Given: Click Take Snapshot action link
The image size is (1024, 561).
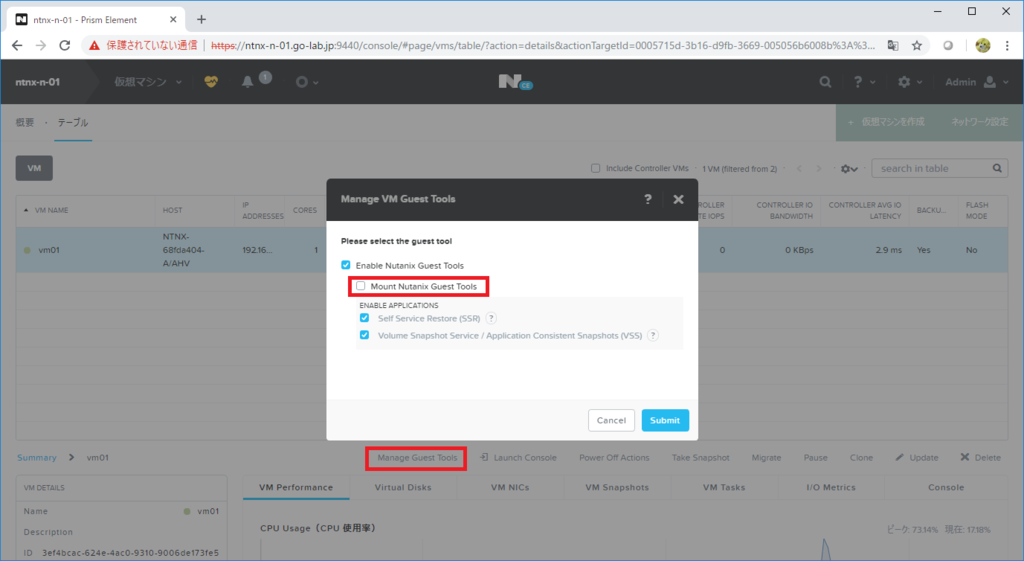Looking at the screenshot, I should point(700,457).
